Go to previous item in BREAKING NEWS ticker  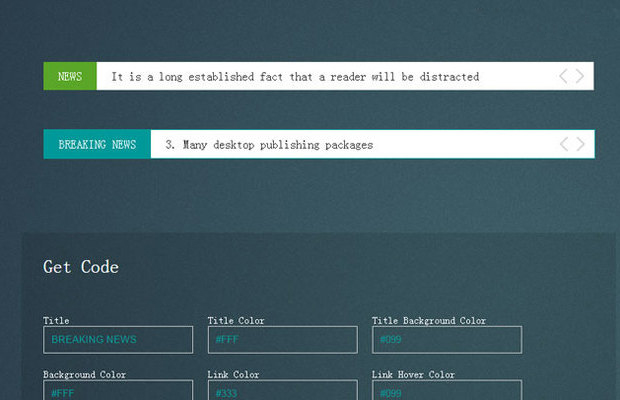coord(564,144)
